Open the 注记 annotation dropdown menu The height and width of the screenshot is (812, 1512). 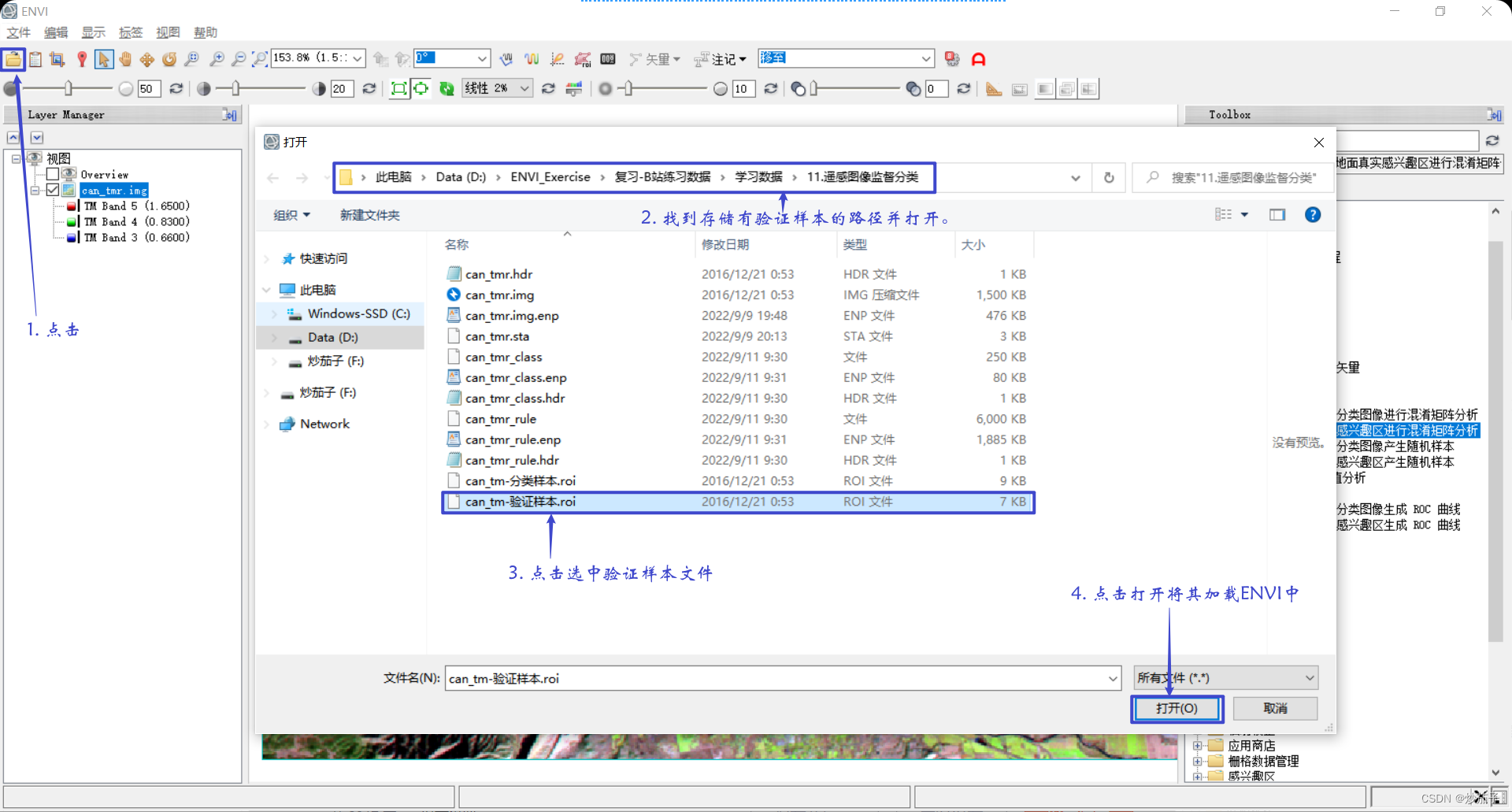coord(721,59)
